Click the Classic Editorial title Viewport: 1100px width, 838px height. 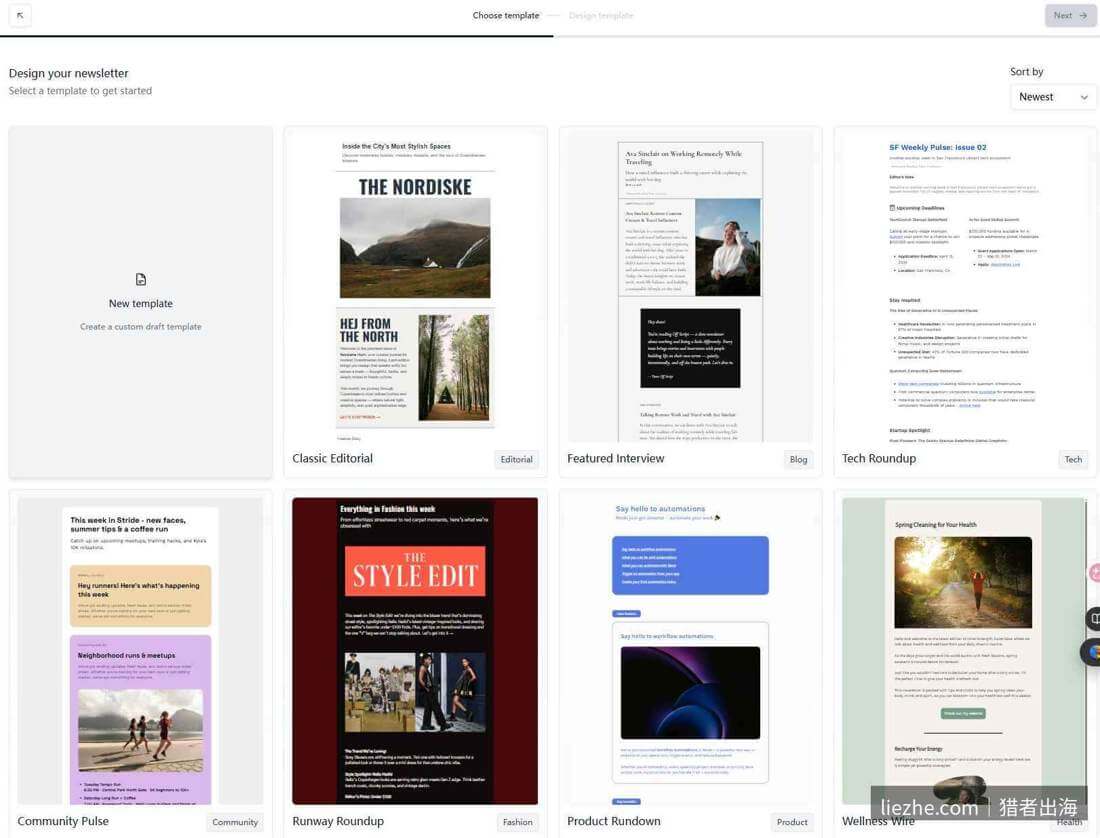tap(333, 459)
